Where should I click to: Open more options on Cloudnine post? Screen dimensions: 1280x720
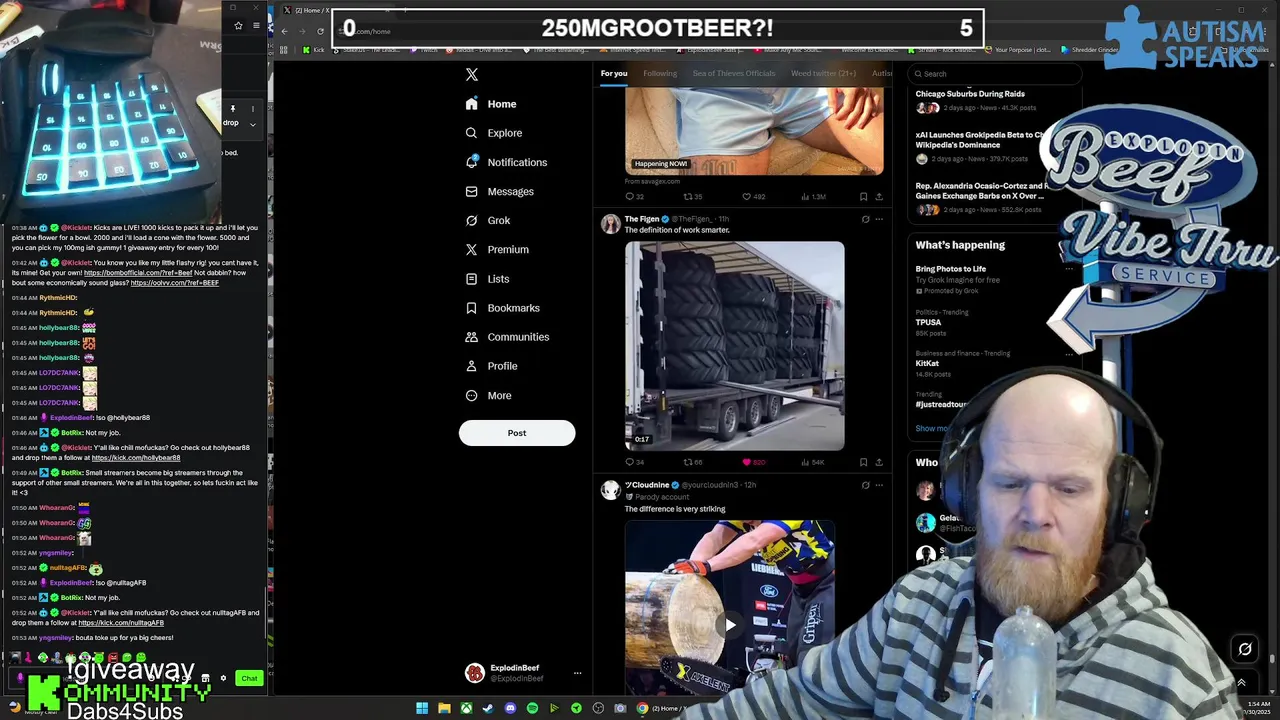(879, 485)
